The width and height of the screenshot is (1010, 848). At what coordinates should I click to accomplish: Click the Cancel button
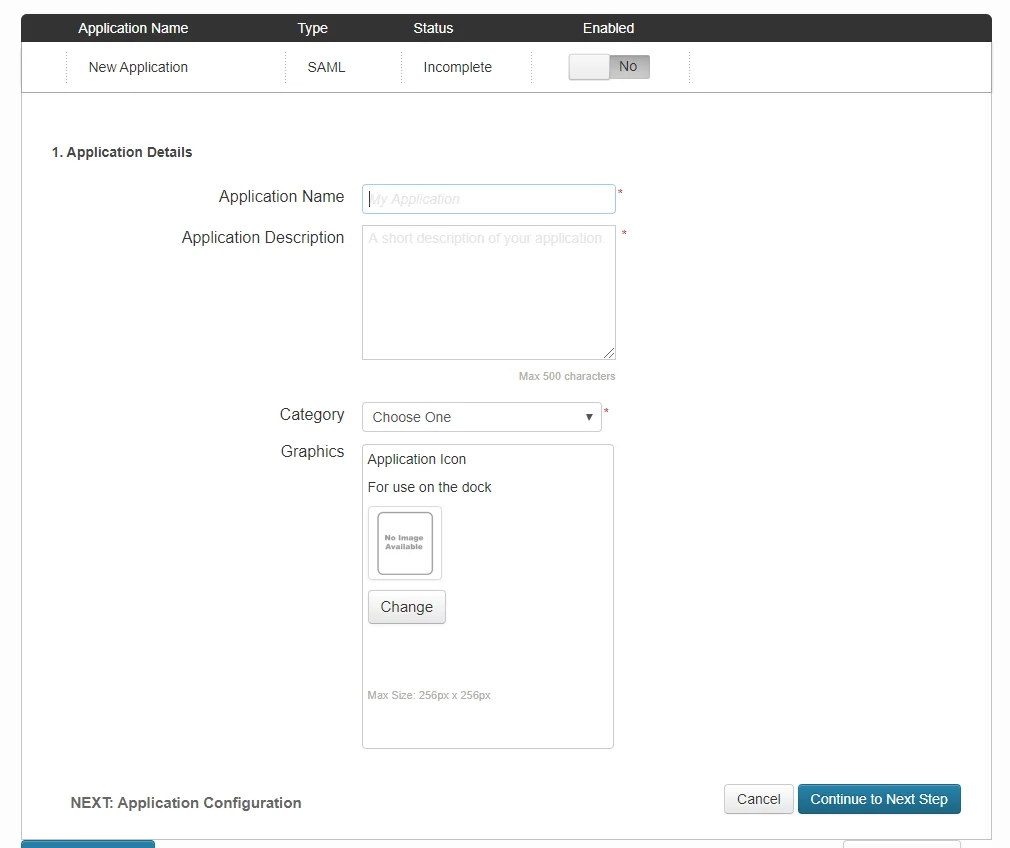758,799
